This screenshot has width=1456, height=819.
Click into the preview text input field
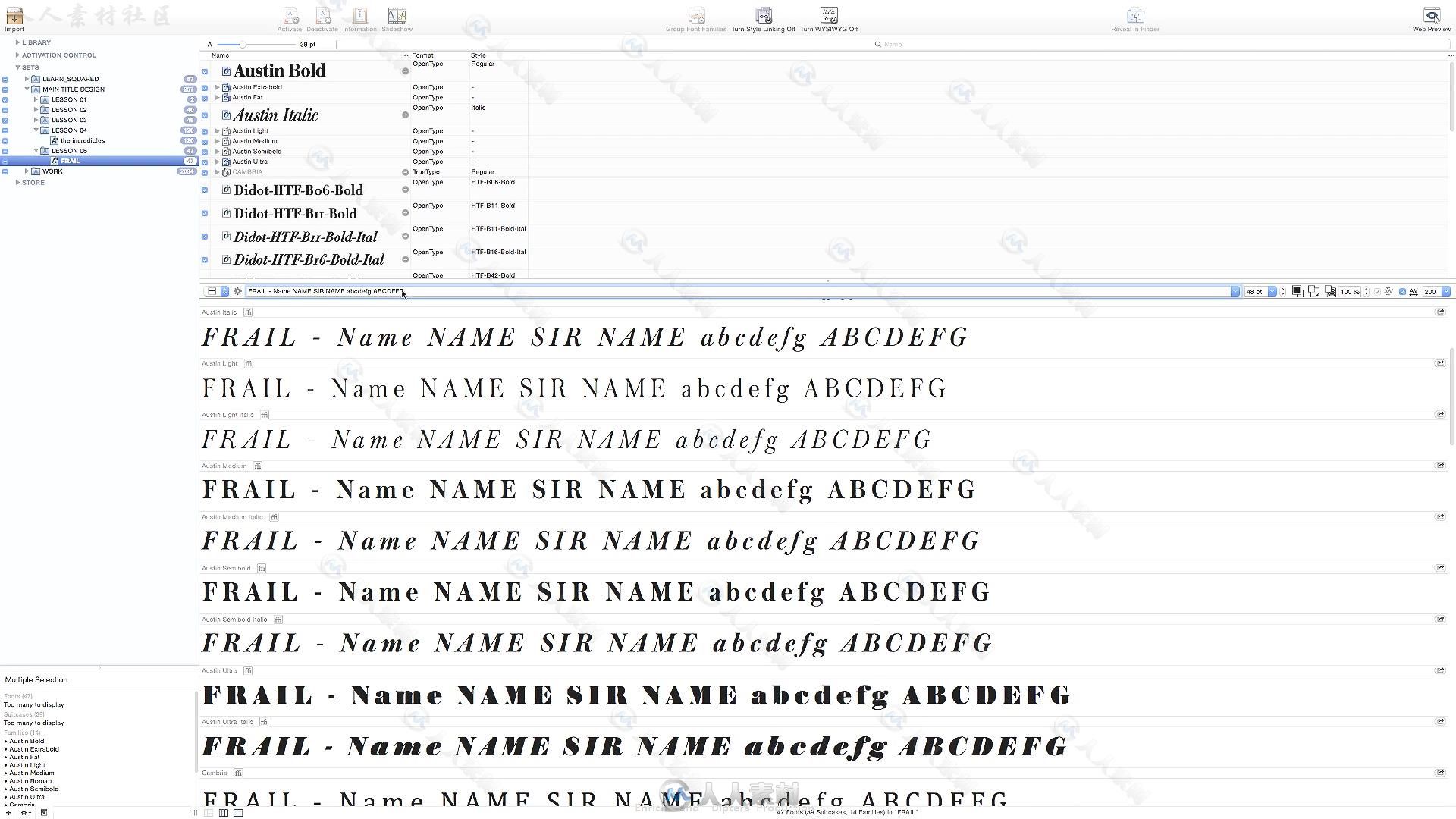(737, 291)
